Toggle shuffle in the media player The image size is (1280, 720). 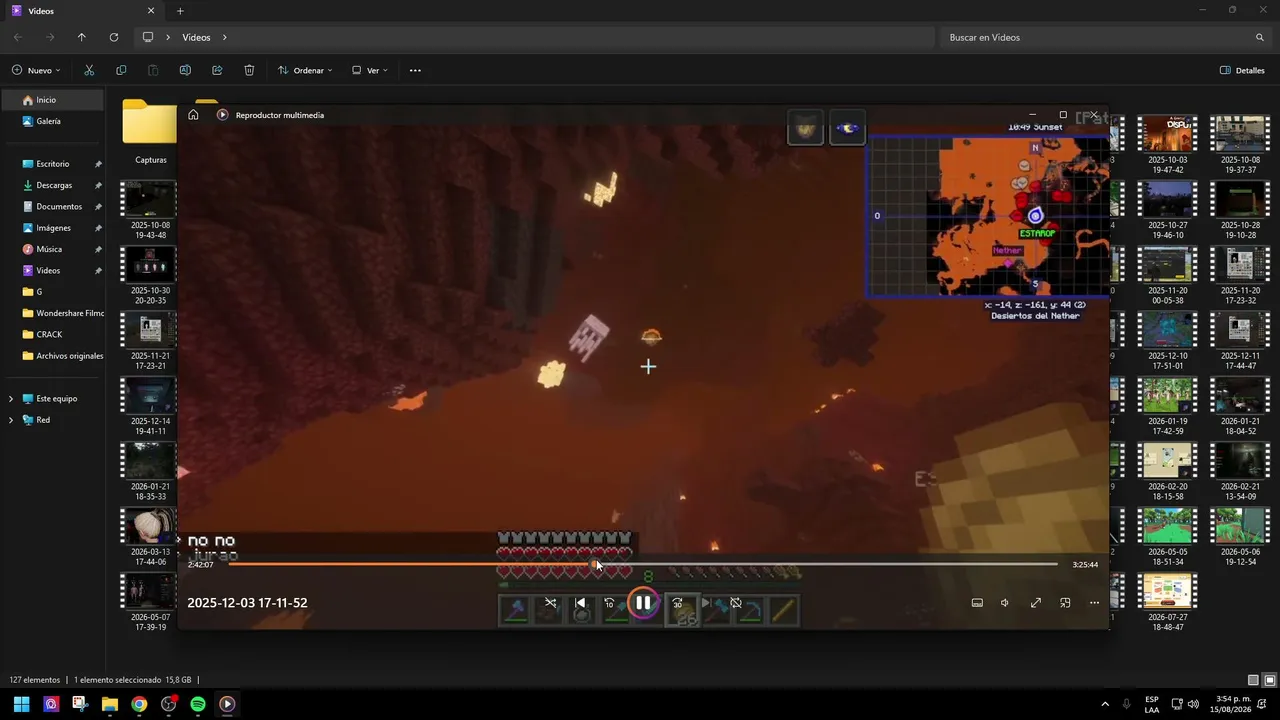pyautogui.click(x=550, y=603)
